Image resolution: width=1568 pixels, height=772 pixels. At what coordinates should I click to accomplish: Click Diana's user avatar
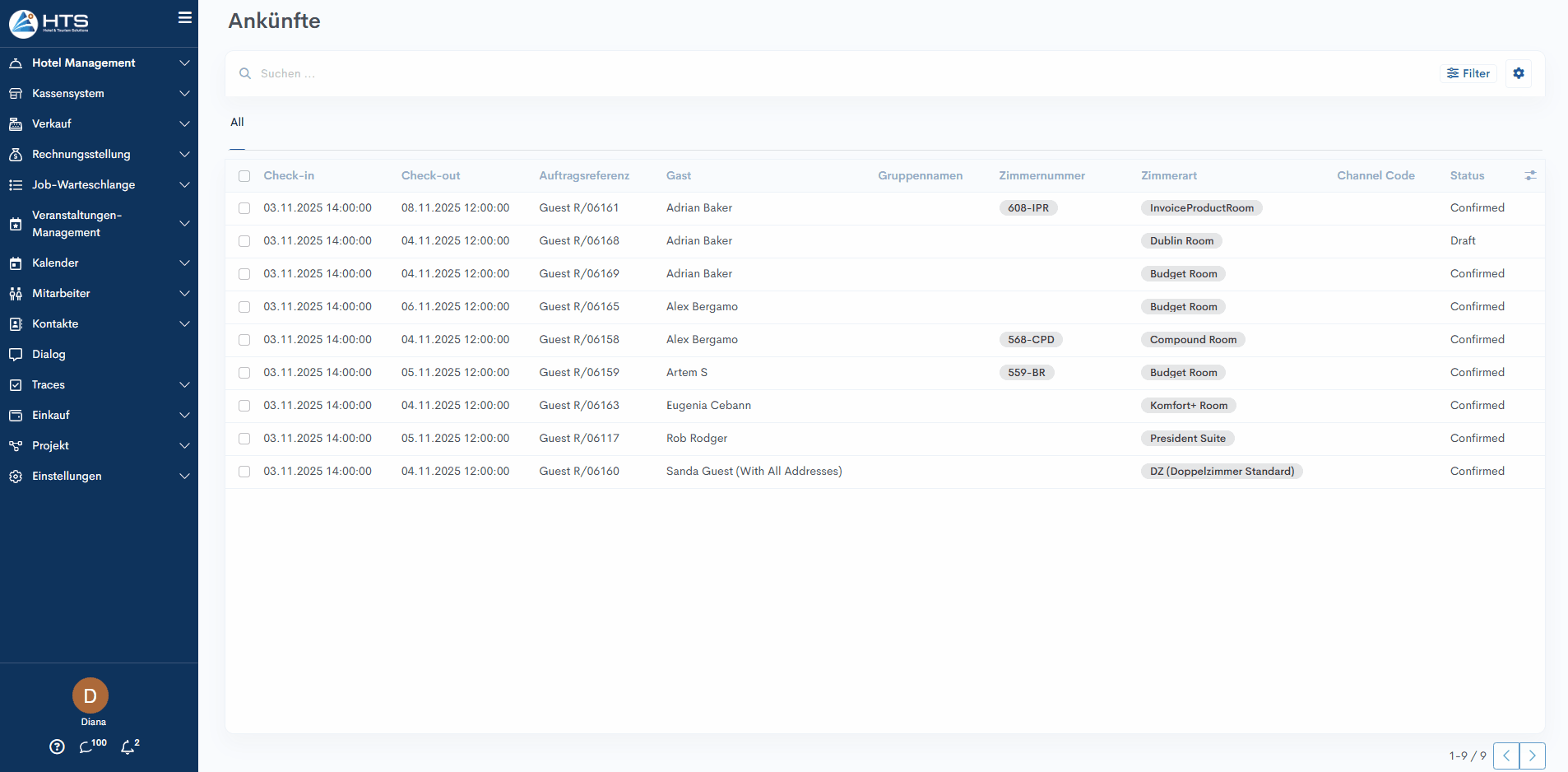pyautogui.click(x=90, y=695)
